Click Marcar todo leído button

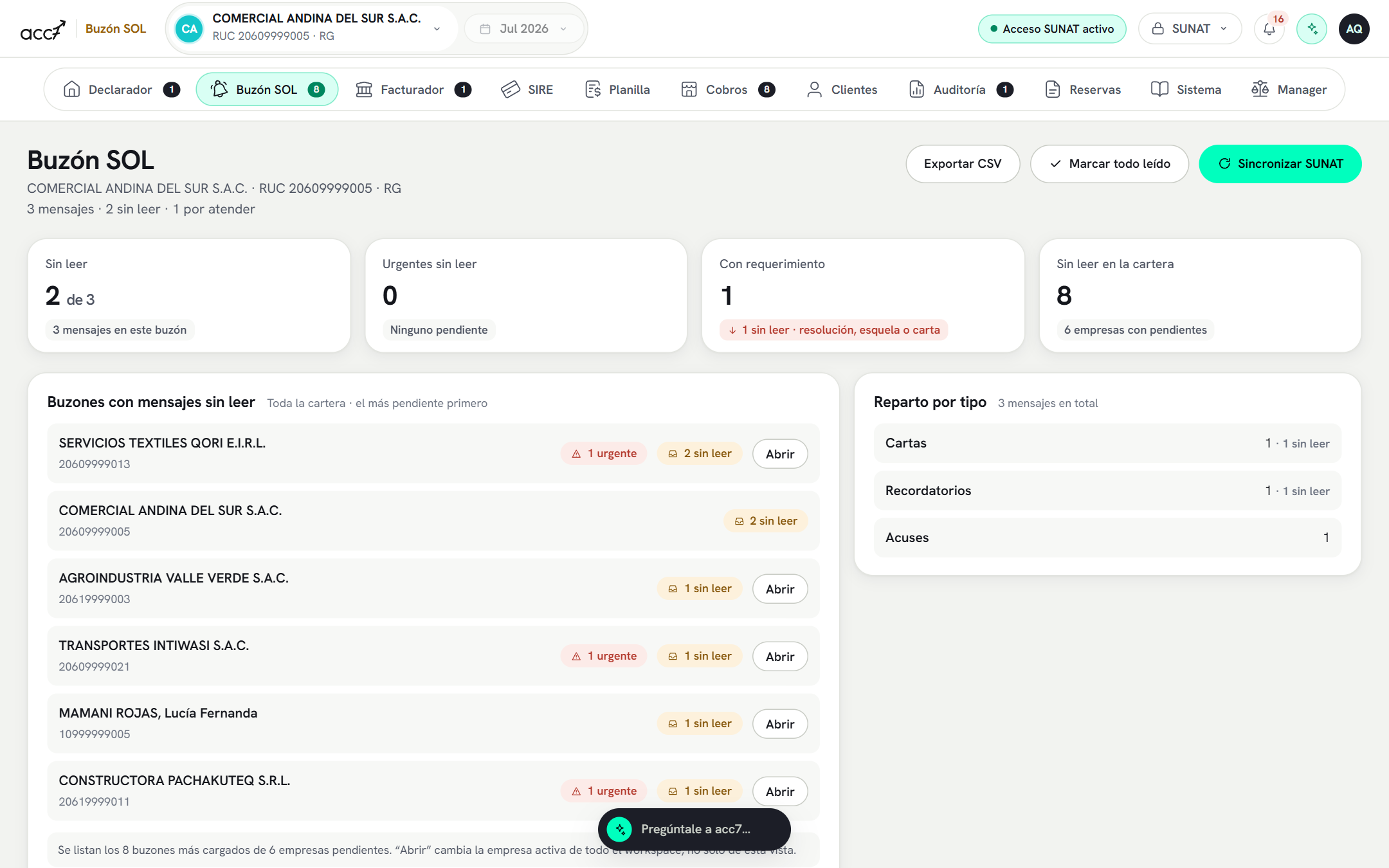coord(1109,164)
